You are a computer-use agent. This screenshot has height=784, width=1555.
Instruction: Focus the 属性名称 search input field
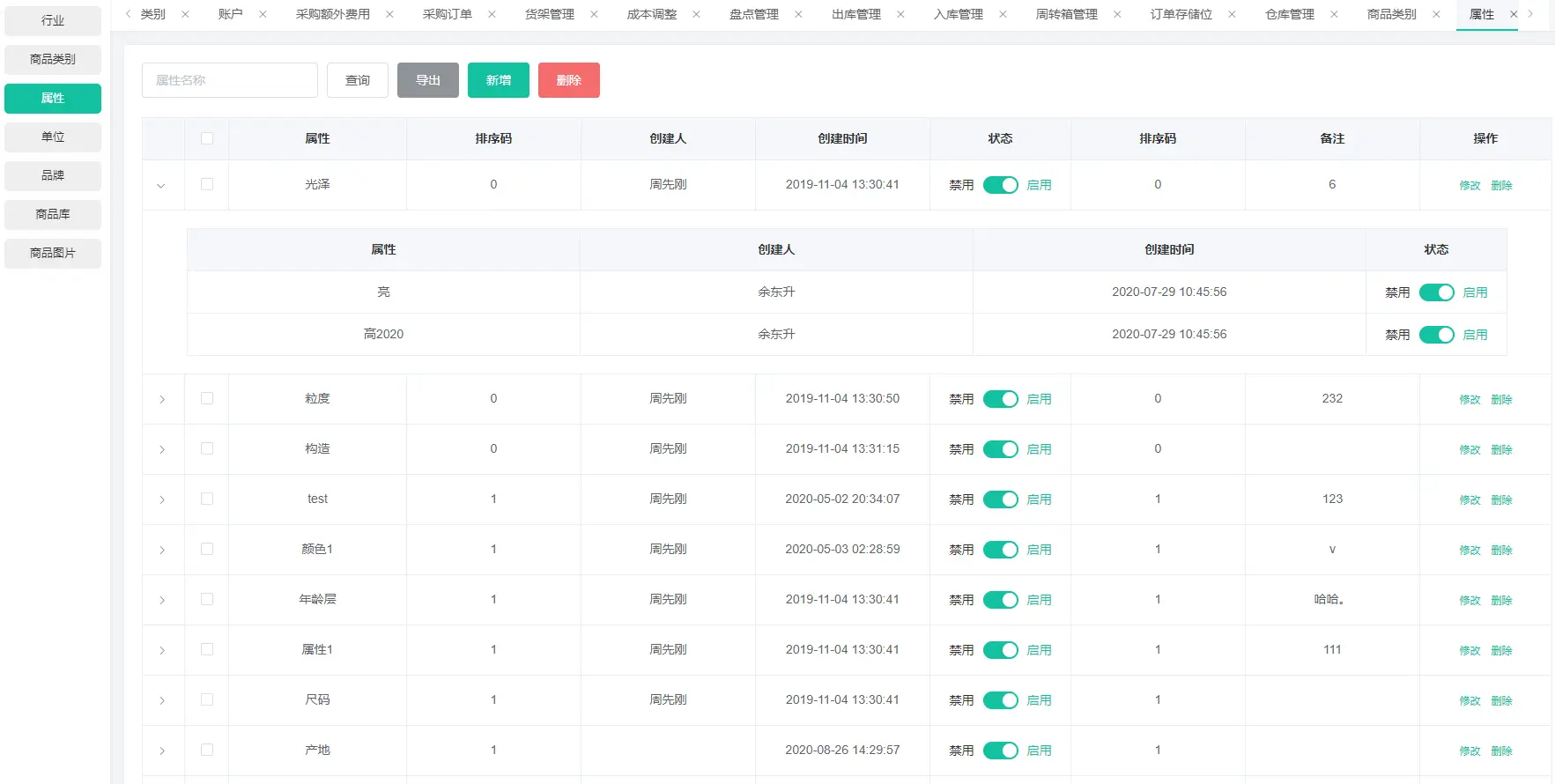pos(230,80)
